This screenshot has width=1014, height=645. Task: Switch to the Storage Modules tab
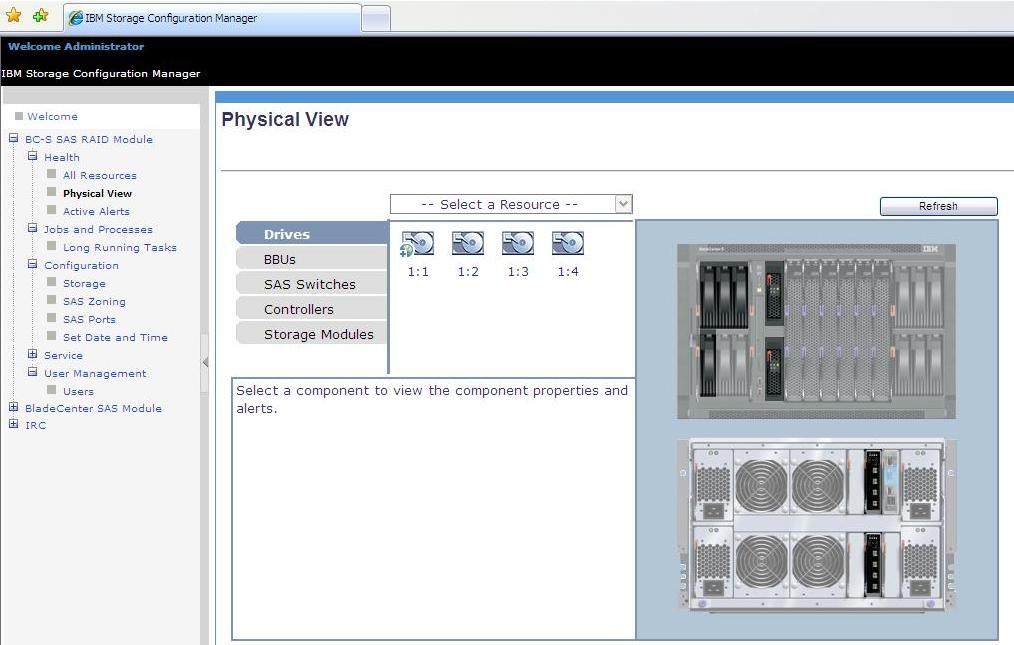click(312, 334)
